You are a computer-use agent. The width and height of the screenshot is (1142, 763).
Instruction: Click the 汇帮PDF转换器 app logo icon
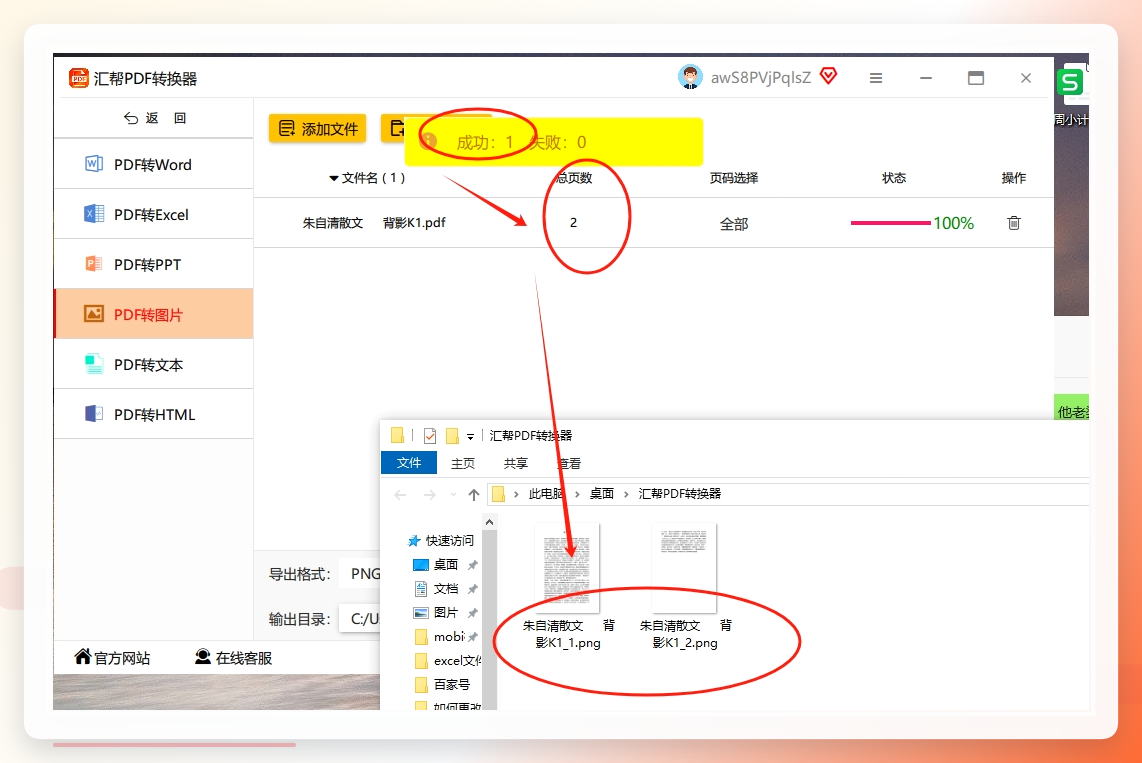point(79,78)
